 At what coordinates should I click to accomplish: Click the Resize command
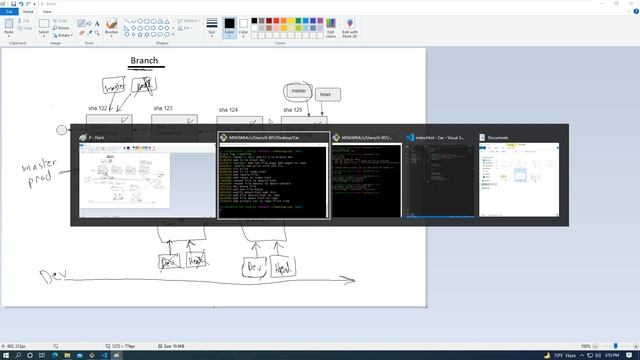[x=61, y=28]
